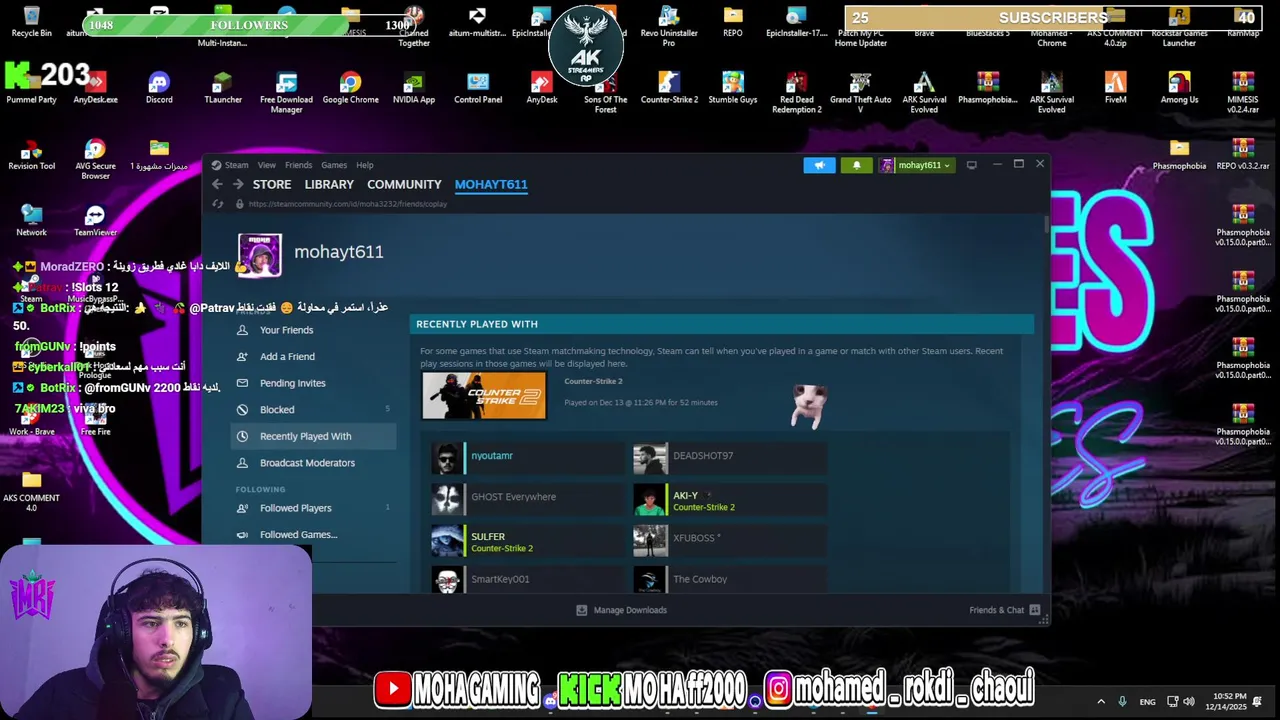Image resolution: width=1280 pixels, height=720 pixels.
Task: Open the LIBRARY tab in Steam
Action: 329,184
